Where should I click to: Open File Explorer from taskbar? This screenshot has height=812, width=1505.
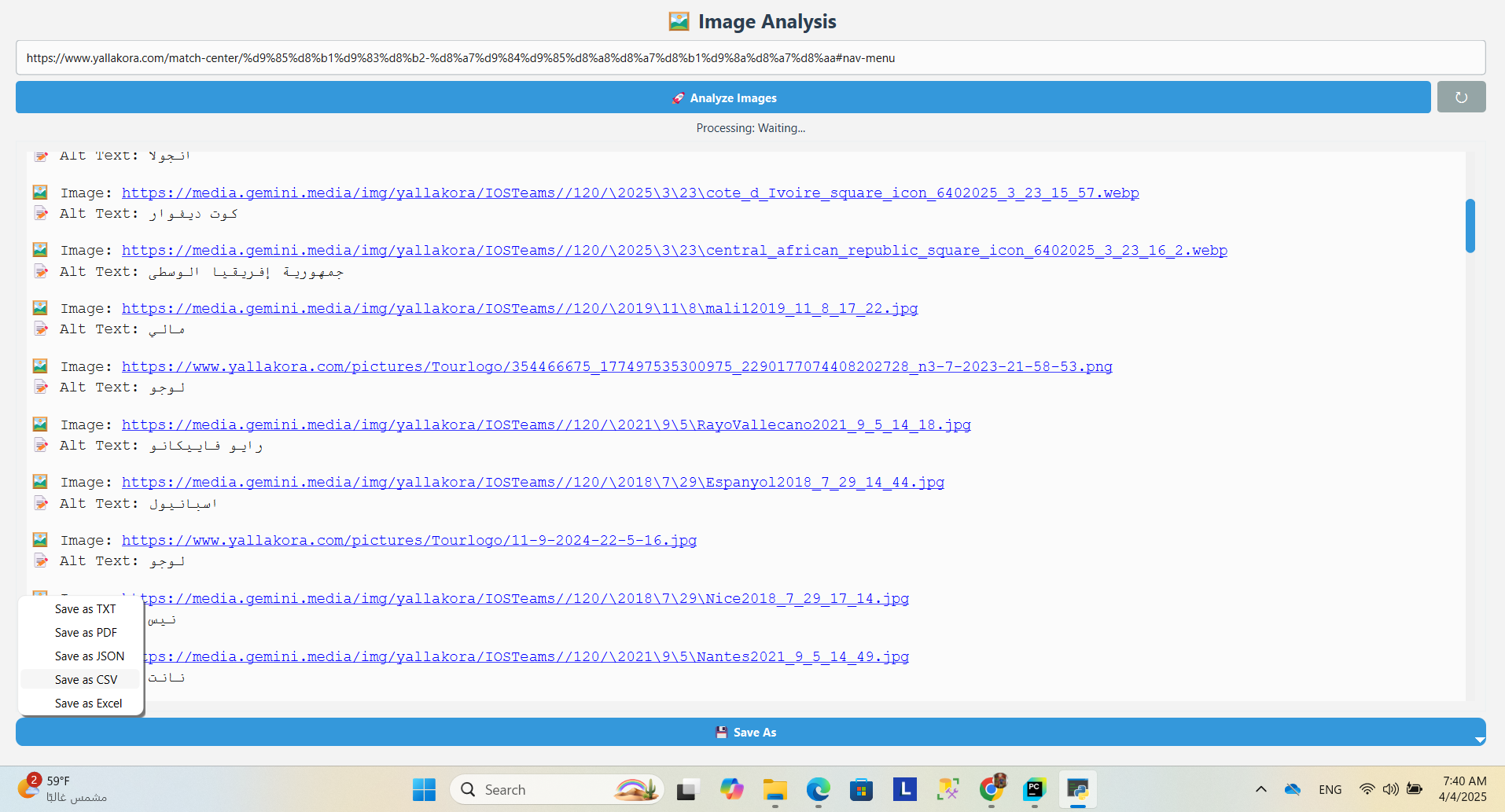[x=775, y=789]
